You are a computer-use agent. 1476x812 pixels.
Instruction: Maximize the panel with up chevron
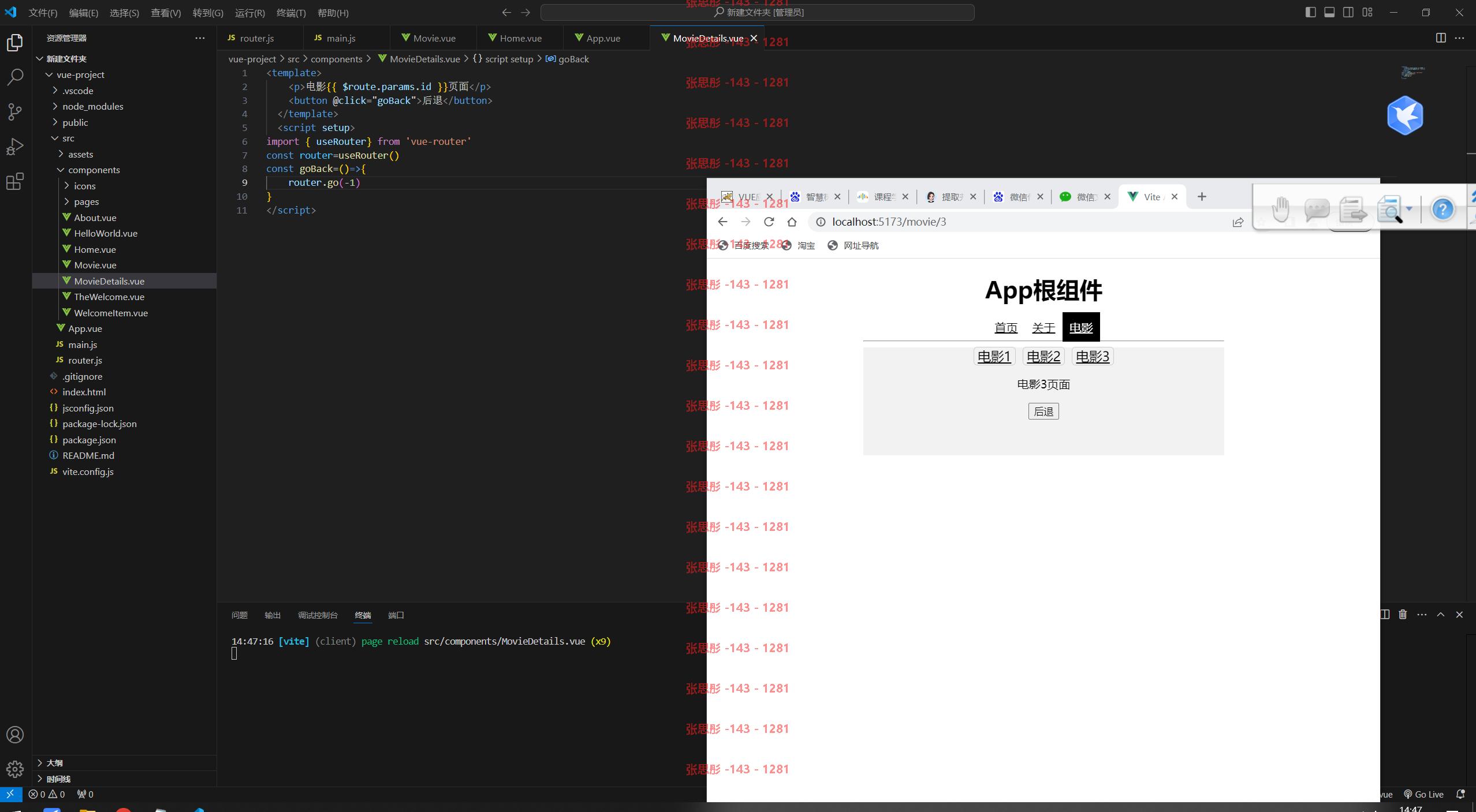pyautogui.click(x=1441, y=615)
